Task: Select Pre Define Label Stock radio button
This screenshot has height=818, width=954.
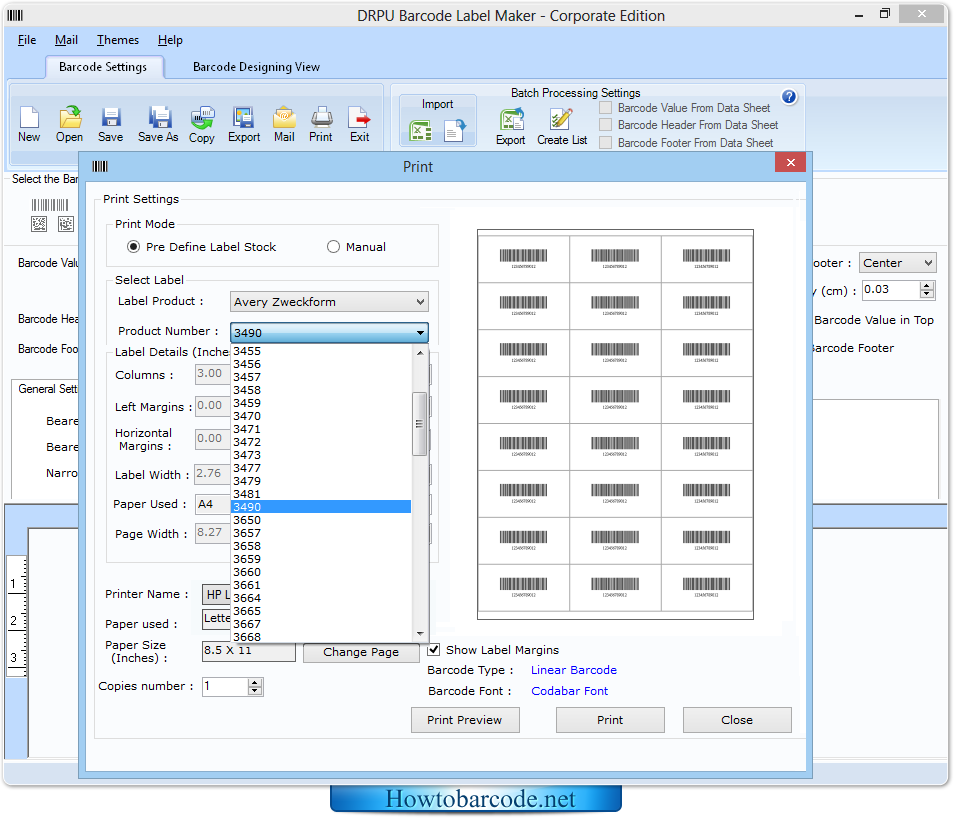Action: [x=133, y=246]
